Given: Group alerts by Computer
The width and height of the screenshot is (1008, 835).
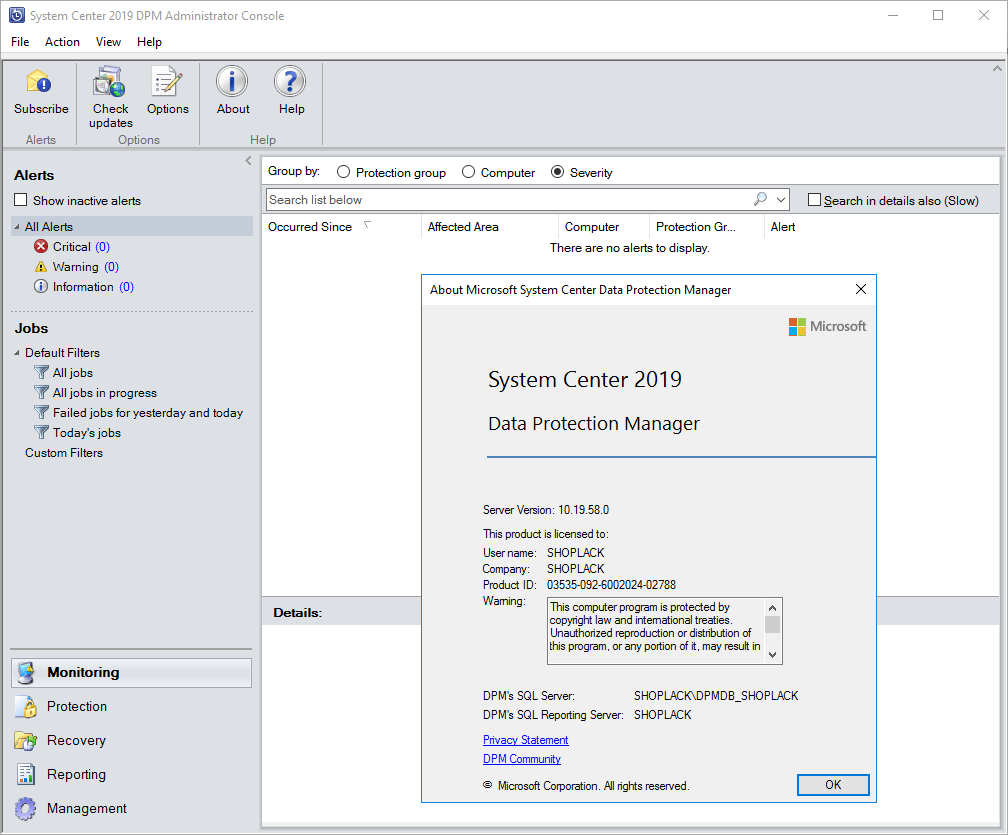Looking at the screenshot, I should point(469,172).
